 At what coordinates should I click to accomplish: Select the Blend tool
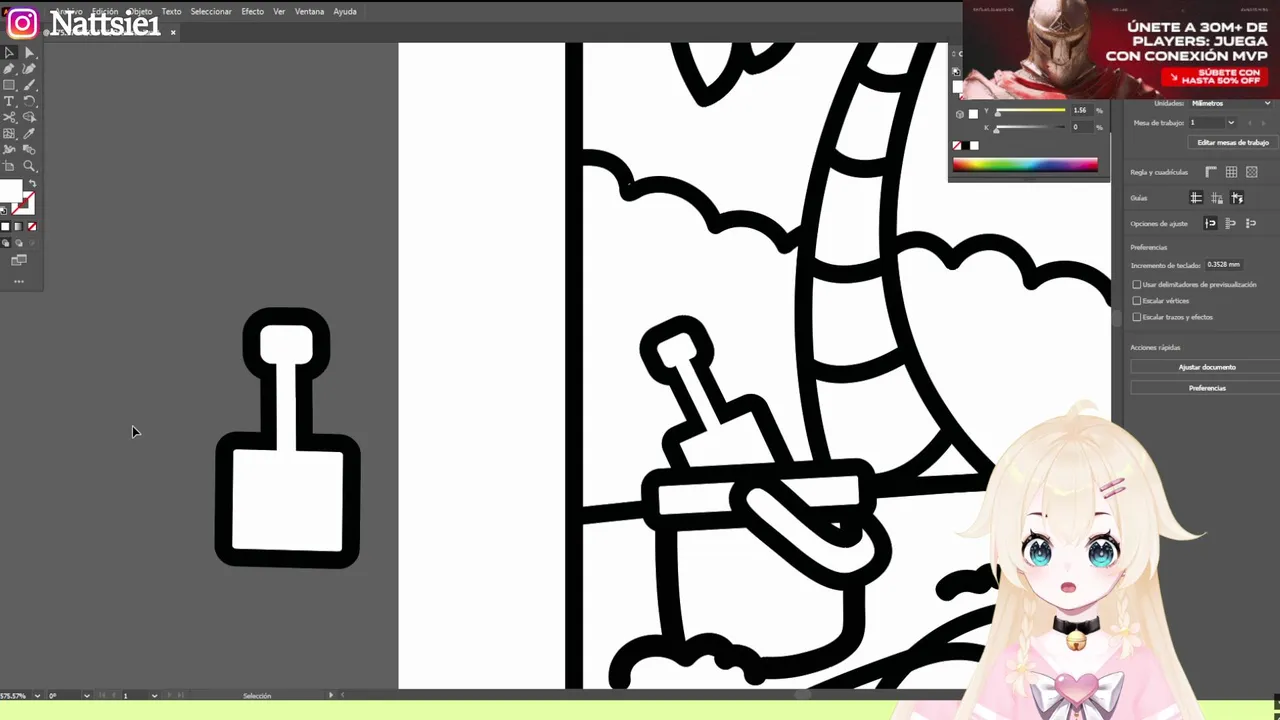29,149
